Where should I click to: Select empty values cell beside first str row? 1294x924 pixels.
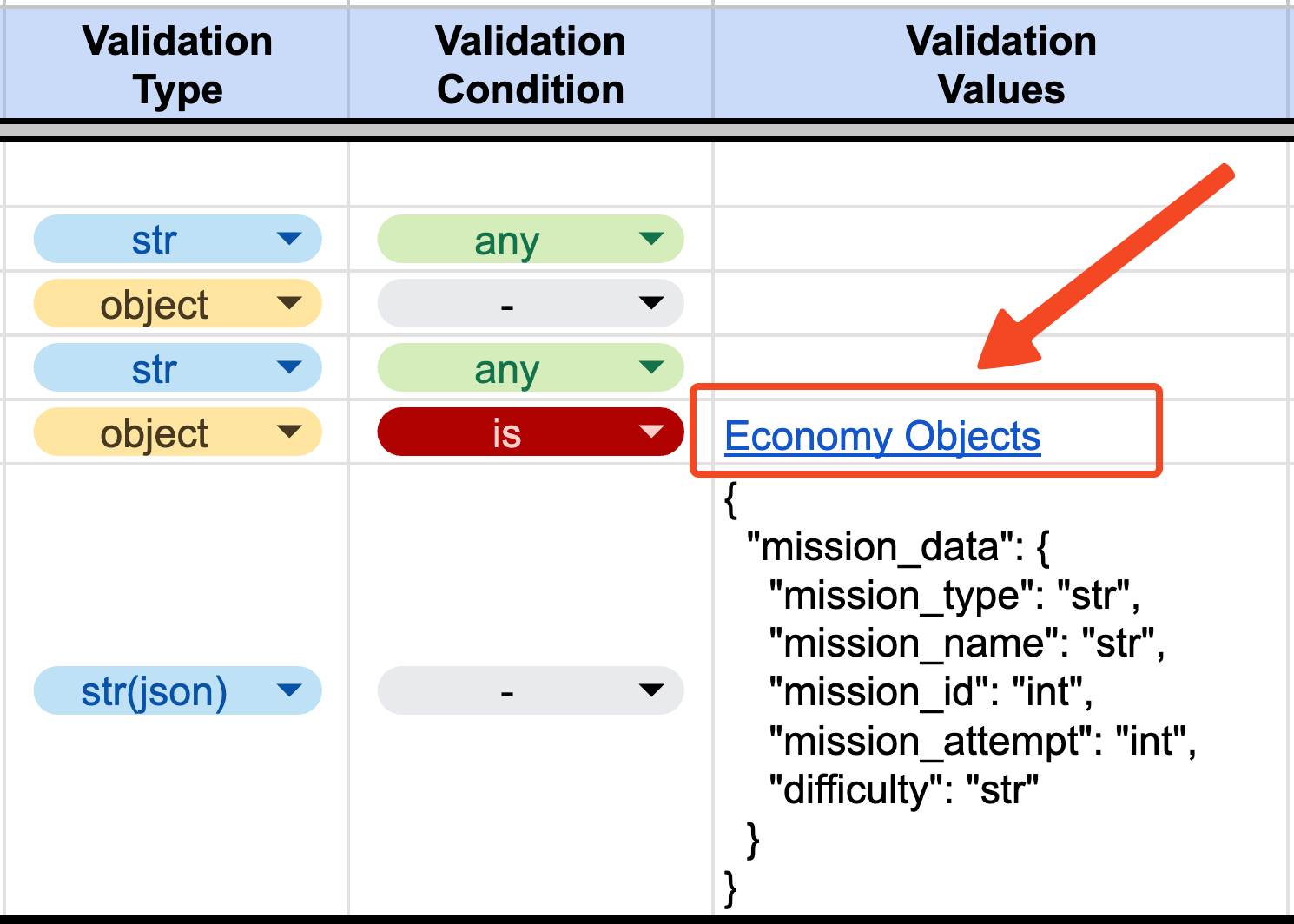pyautogui.click(x=1003, y=239)
